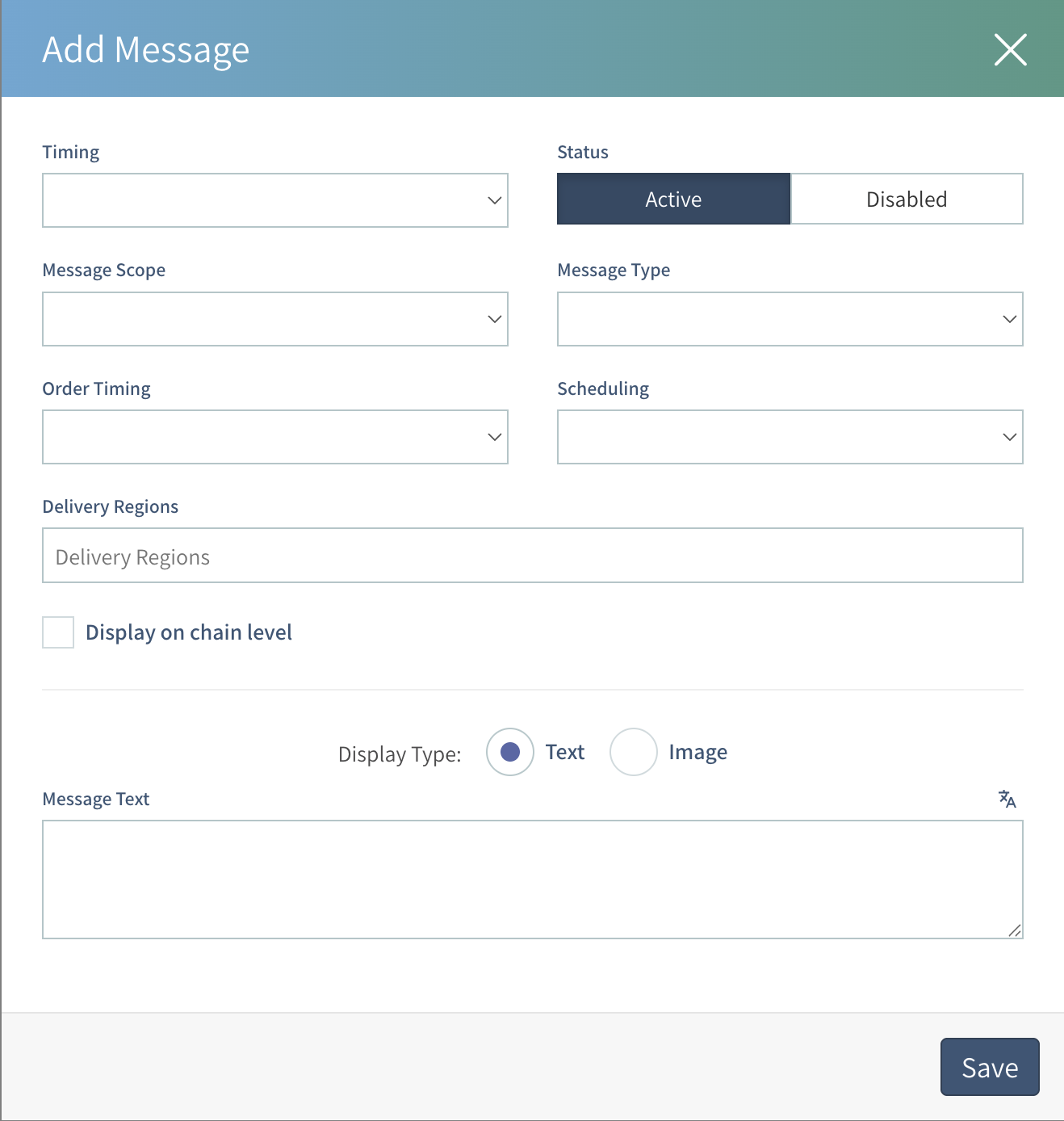Select the Image display type radio button
Image resolution: width=1064 pixels, height=1121 pixels.
click(634, 752)
